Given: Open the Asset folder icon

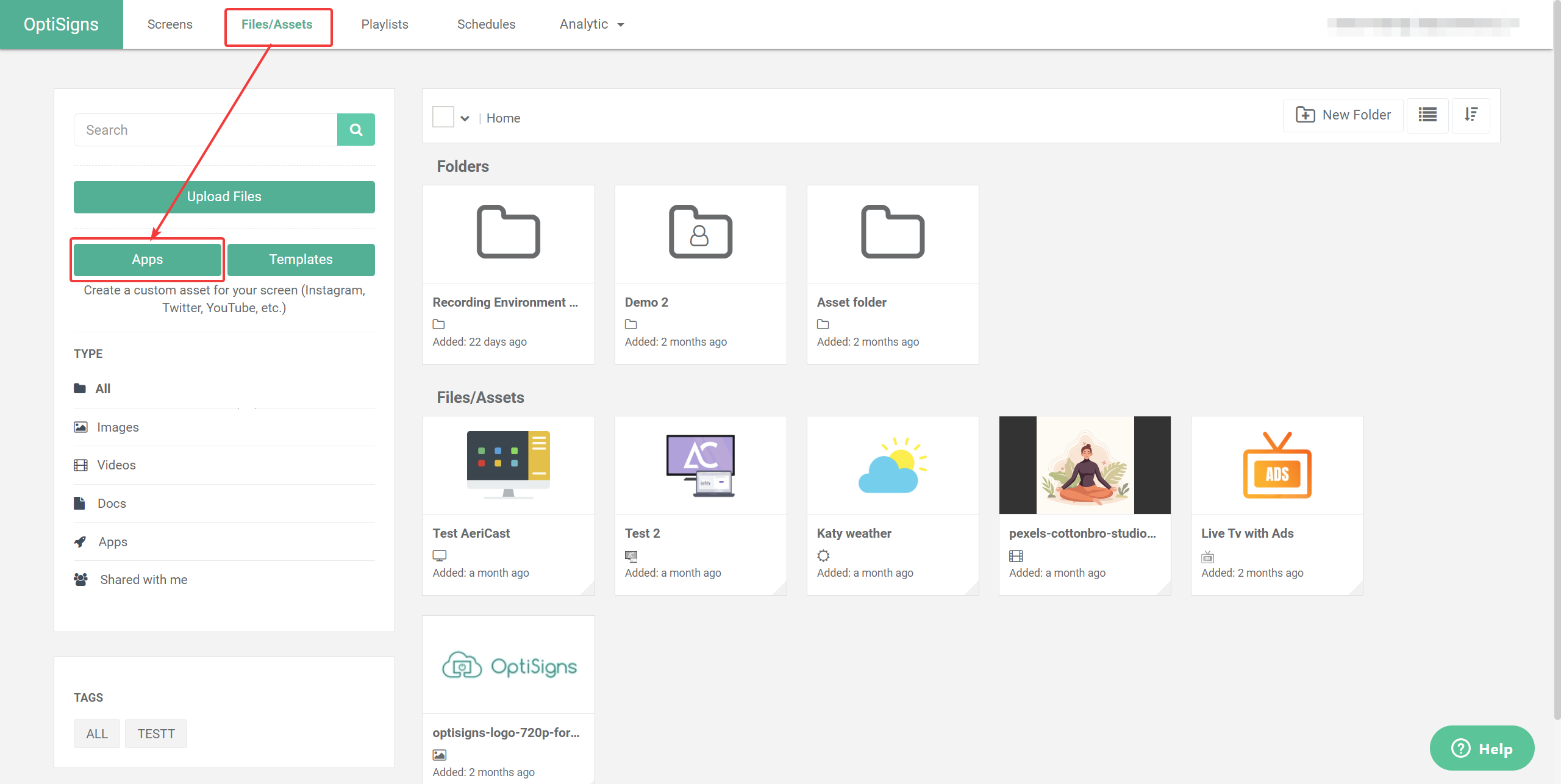Looking at the screenshot, I should tap(893, 232).
